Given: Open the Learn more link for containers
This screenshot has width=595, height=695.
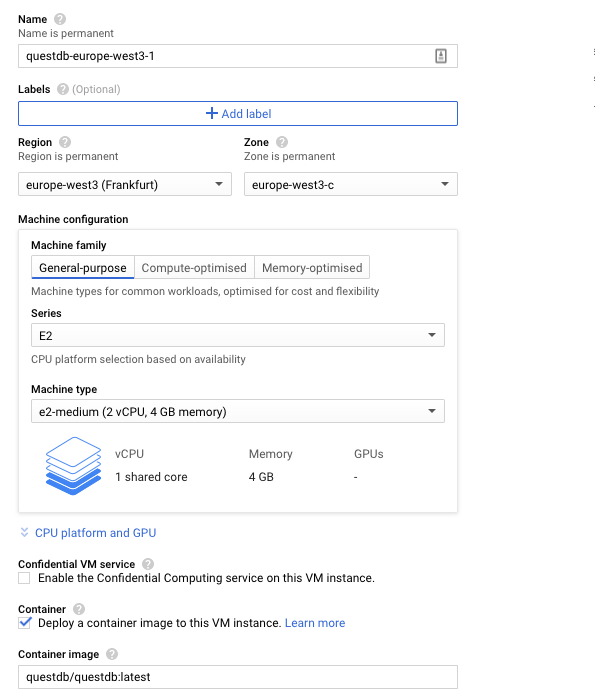Looking at the screenshot, I should pos(315,623).
